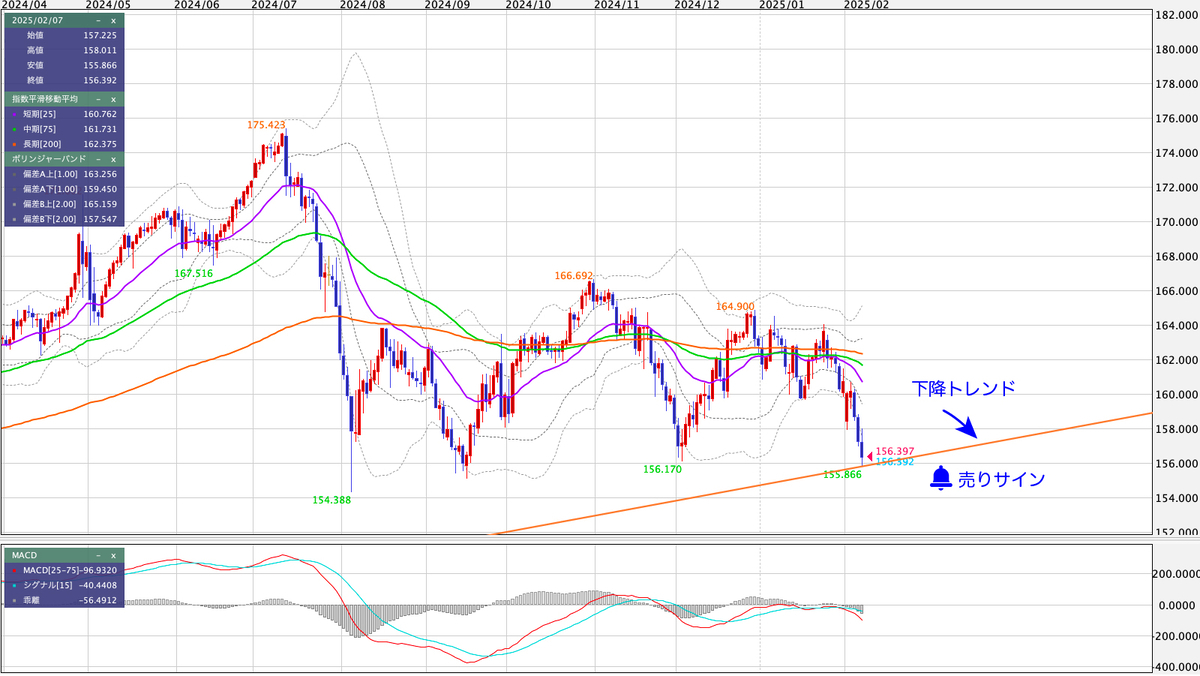Click the 偏差A下[1.00] label

point(48,188)
